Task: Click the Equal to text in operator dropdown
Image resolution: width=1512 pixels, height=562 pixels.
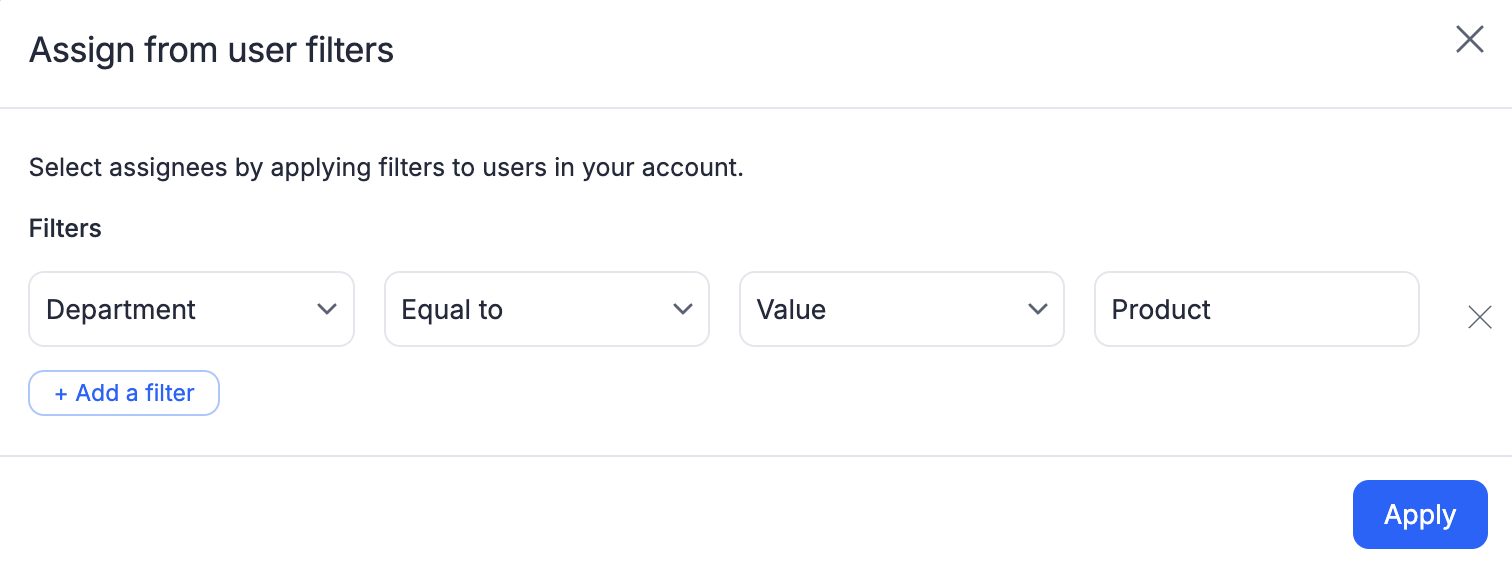Action: 452,310
